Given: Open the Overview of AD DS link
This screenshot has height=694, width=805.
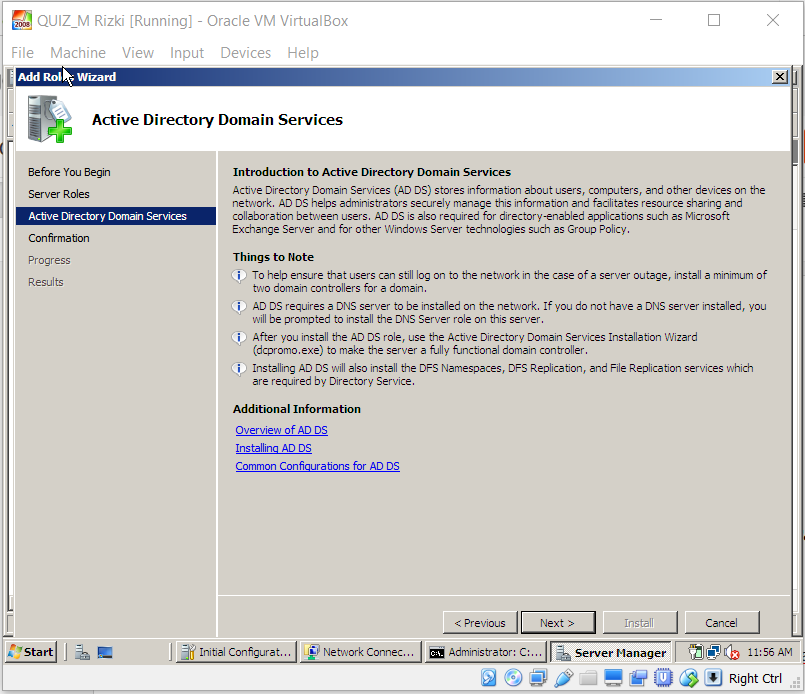Looking at the screenshot, I should (x=281, y=430).
